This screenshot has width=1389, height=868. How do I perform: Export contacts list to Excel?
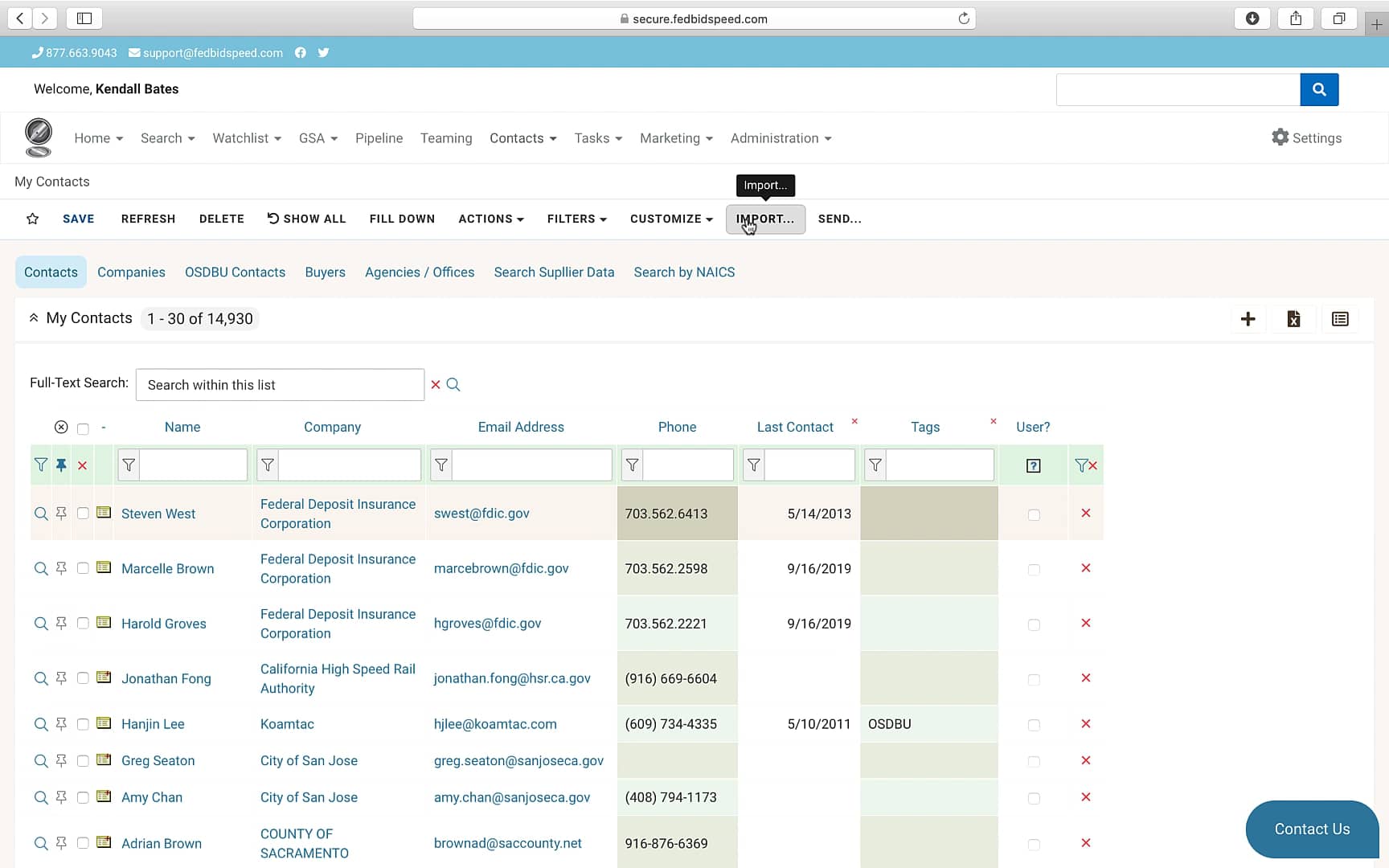(1293, 319)
